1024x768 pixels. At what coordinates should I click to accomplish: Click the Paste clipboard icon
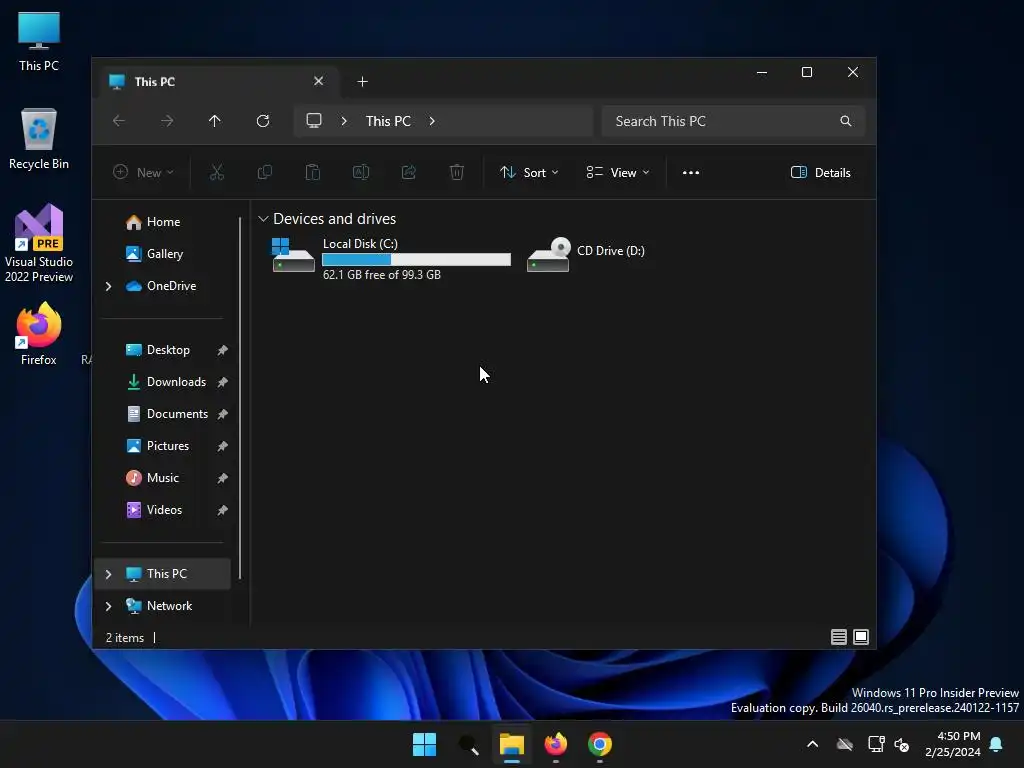coord(313,172)
